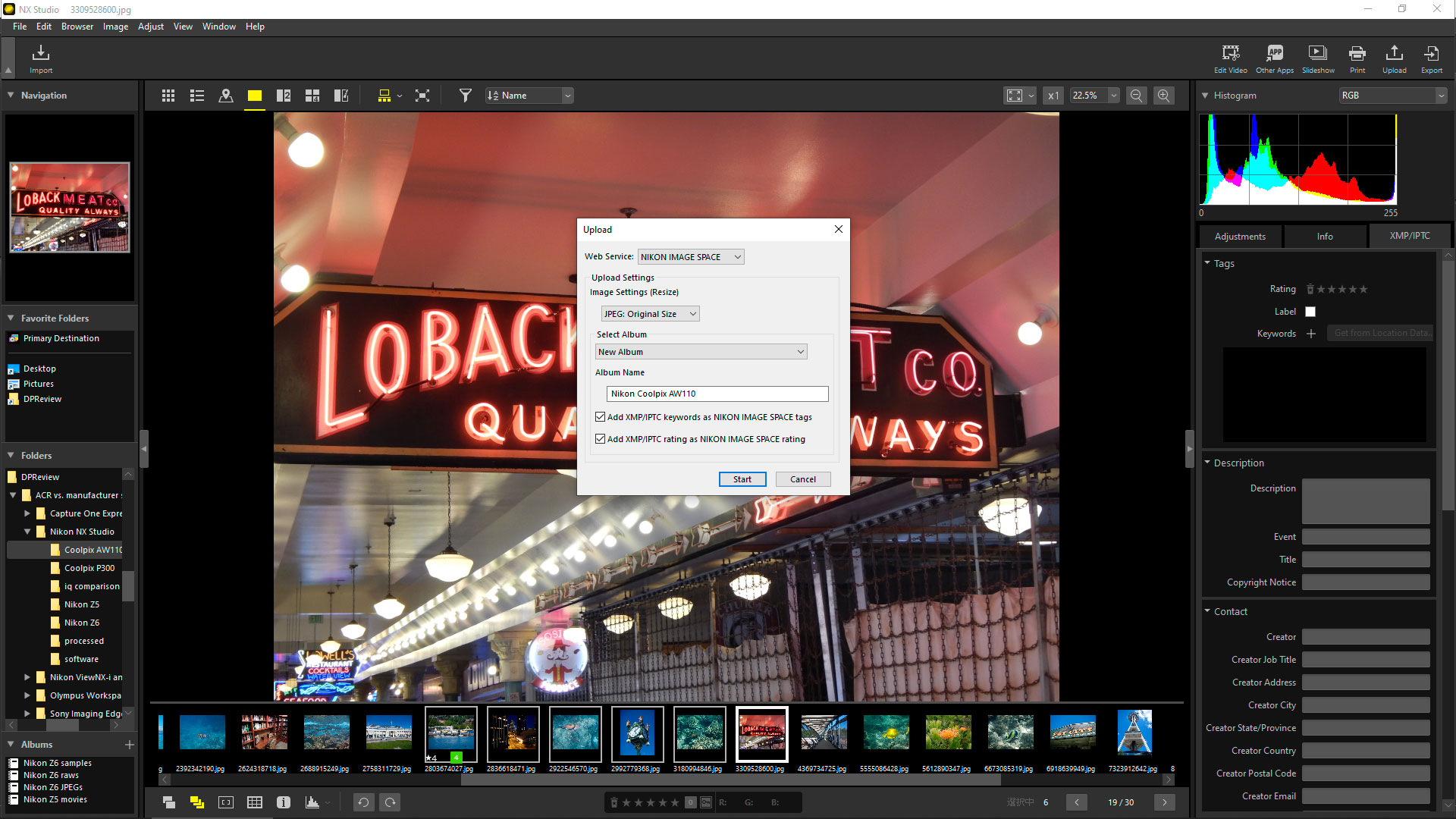Switch to XMP/IPTC tab
The height and width of the screenshot is (819, 1456).
coord(1410,236)
